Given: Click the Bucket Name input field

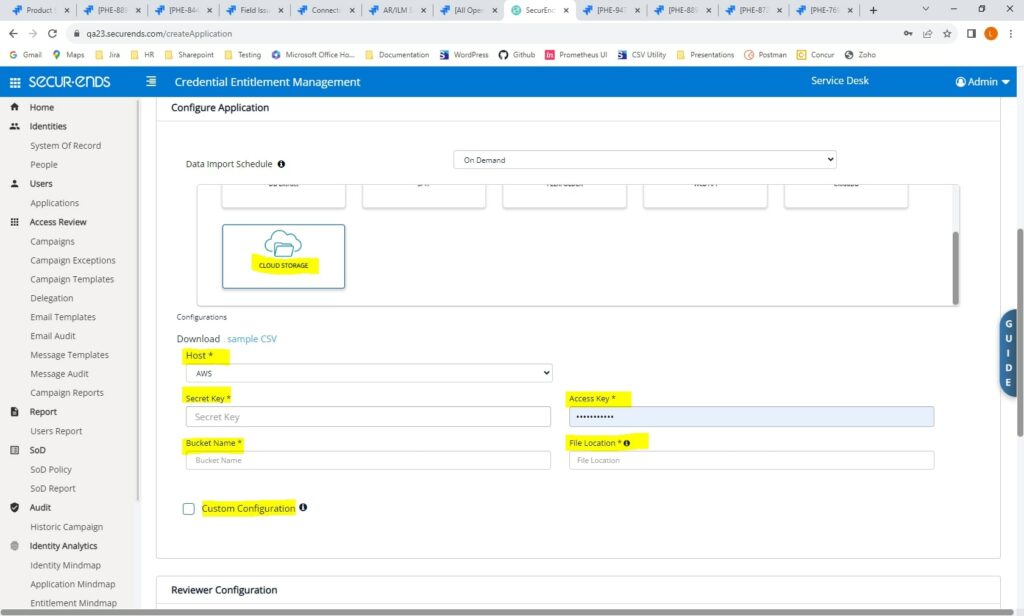Looking at the screenshot, I should click(368, 461).
